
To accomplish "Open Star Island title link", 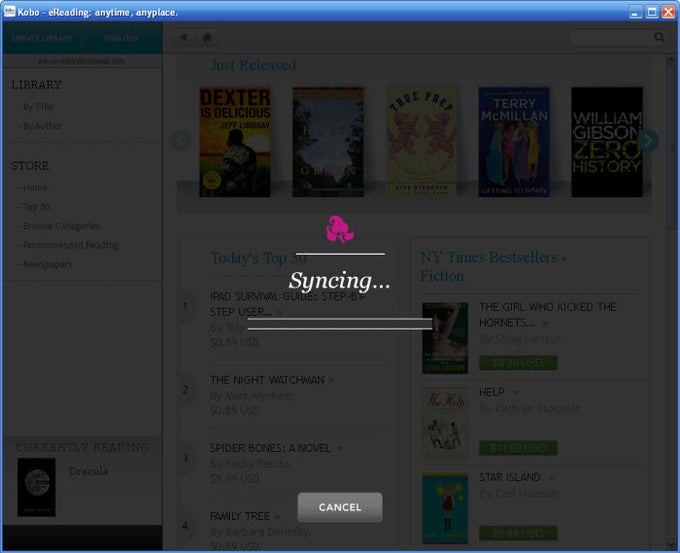I will click(x=510, y=477).
